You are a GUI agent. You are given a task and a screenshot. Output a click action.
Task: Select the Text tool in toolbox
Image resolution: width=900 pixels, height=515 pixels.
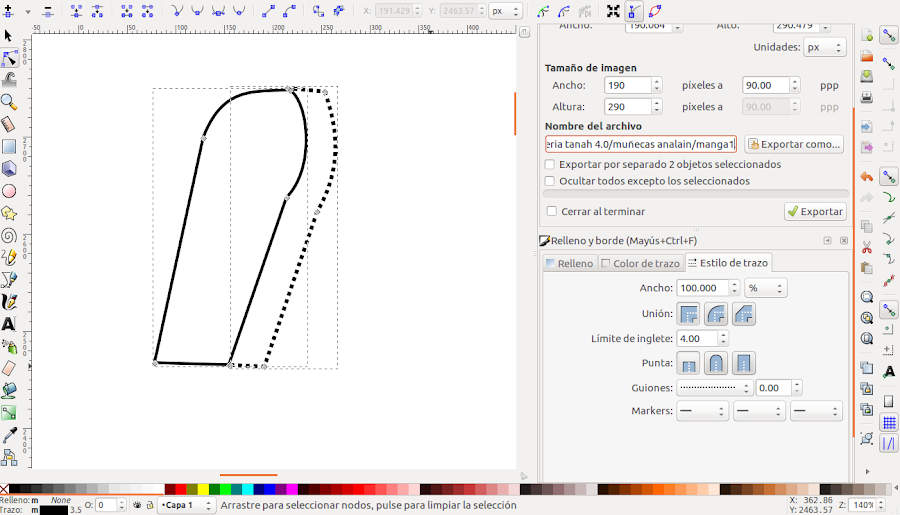[x=9, y=324]
